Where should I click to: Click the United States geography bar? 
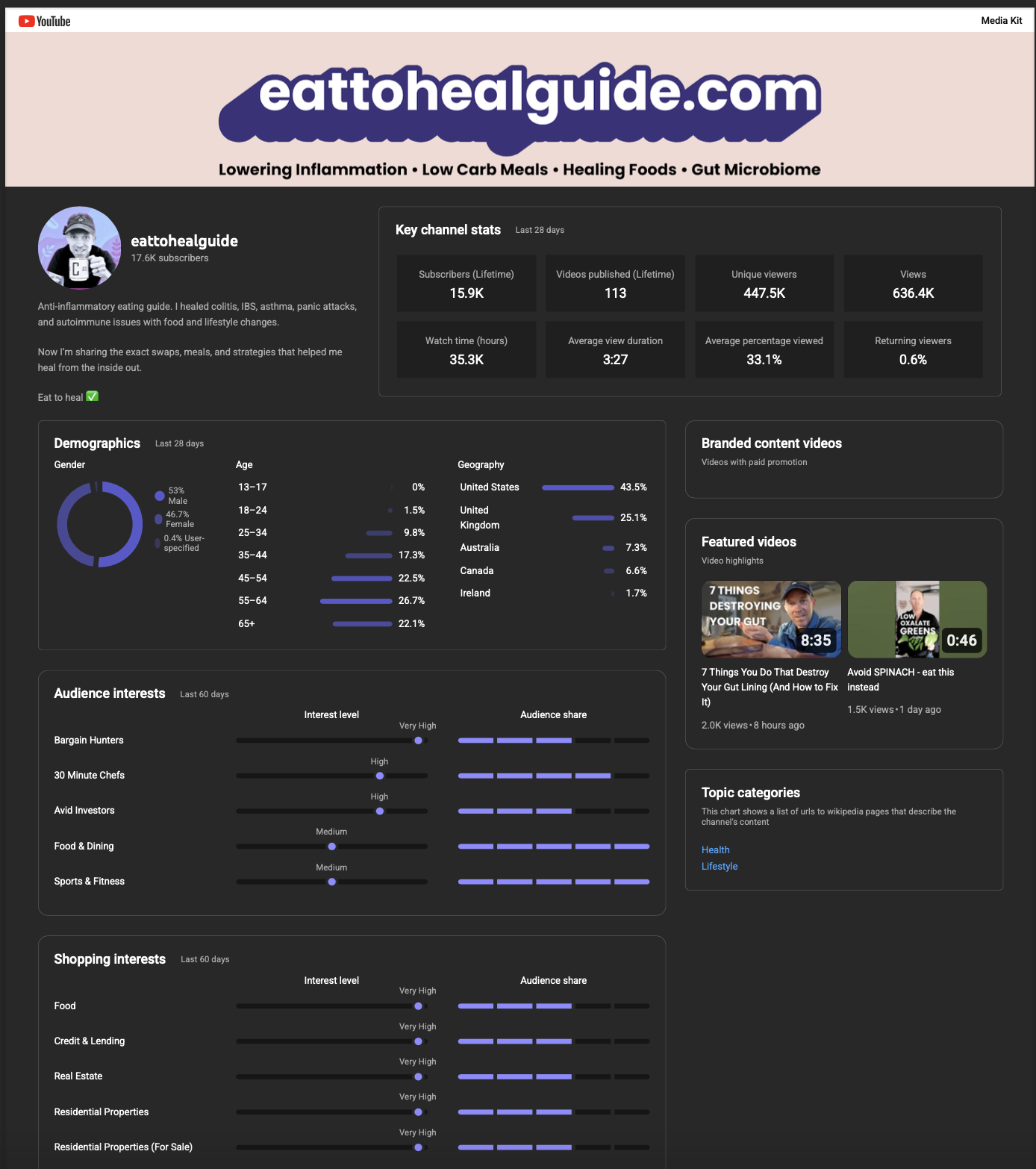578,487
